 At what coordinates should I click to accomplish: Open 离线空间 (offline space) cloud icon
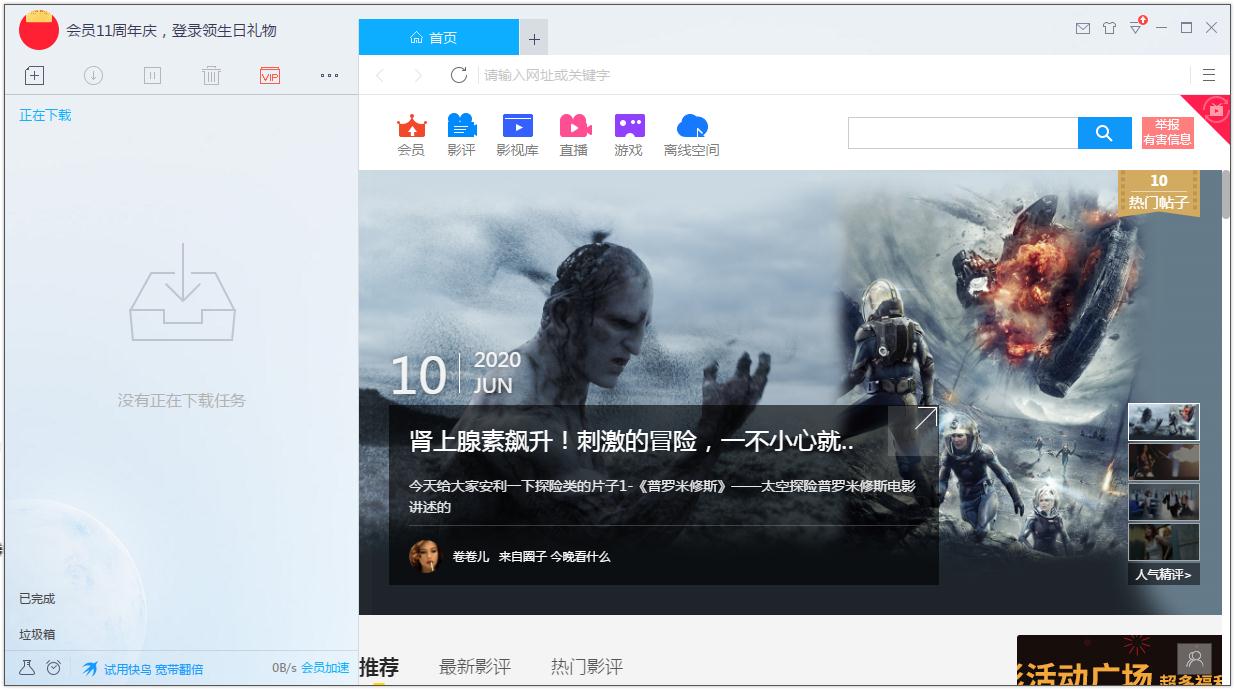tap(691, 133)
